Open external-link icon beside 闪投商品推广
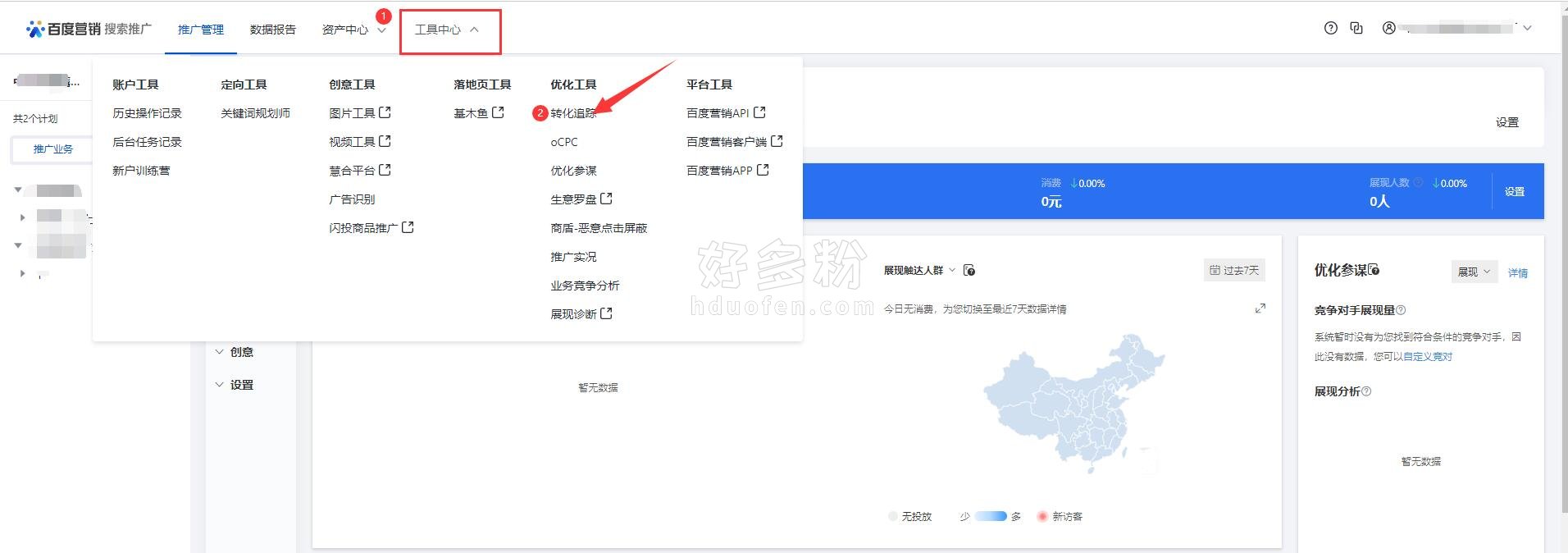This screenshot has width=1568, height=553. point(408,227)
